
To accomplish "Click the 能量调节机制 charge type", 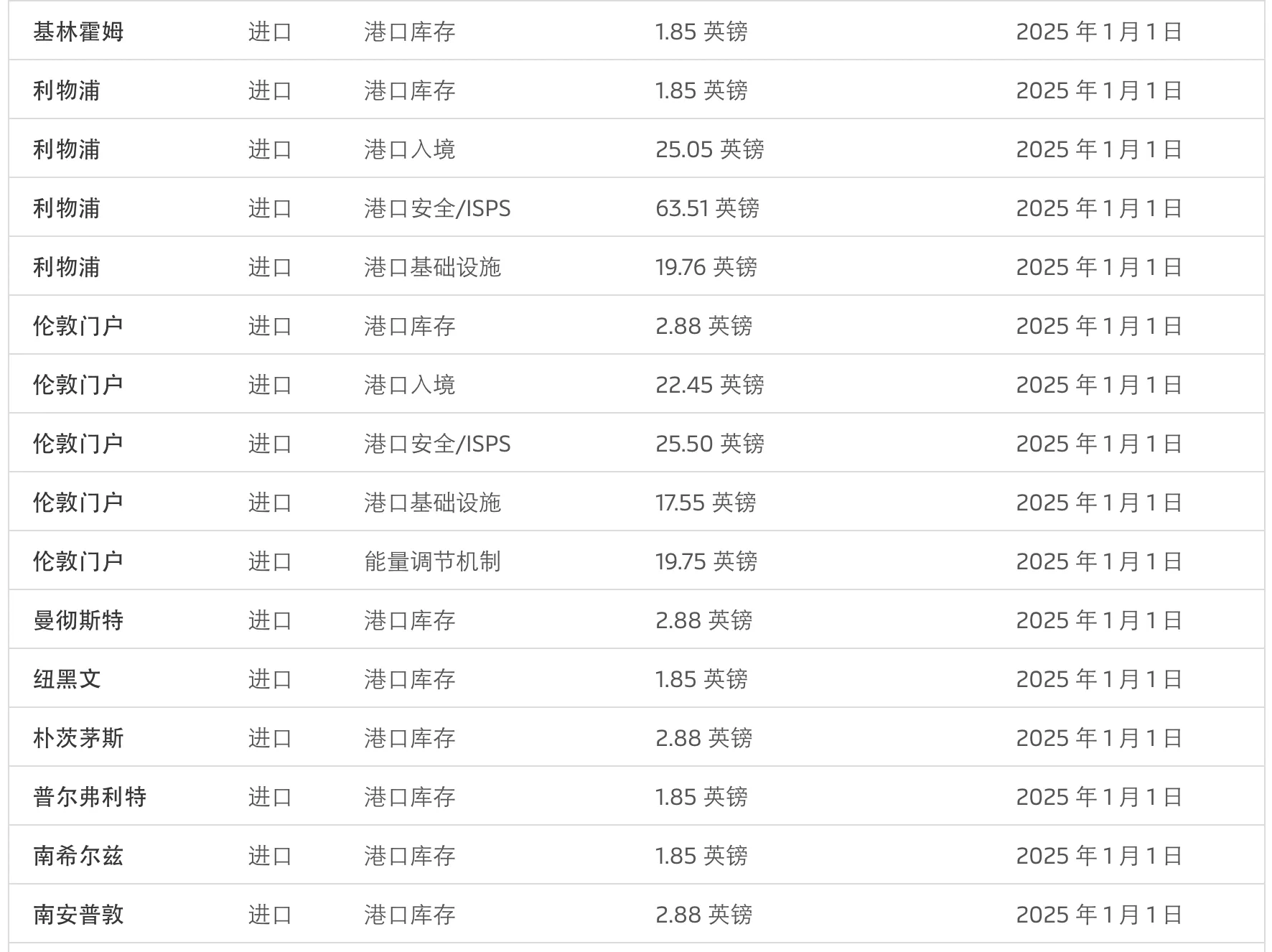I will click(x=432, y=561).
